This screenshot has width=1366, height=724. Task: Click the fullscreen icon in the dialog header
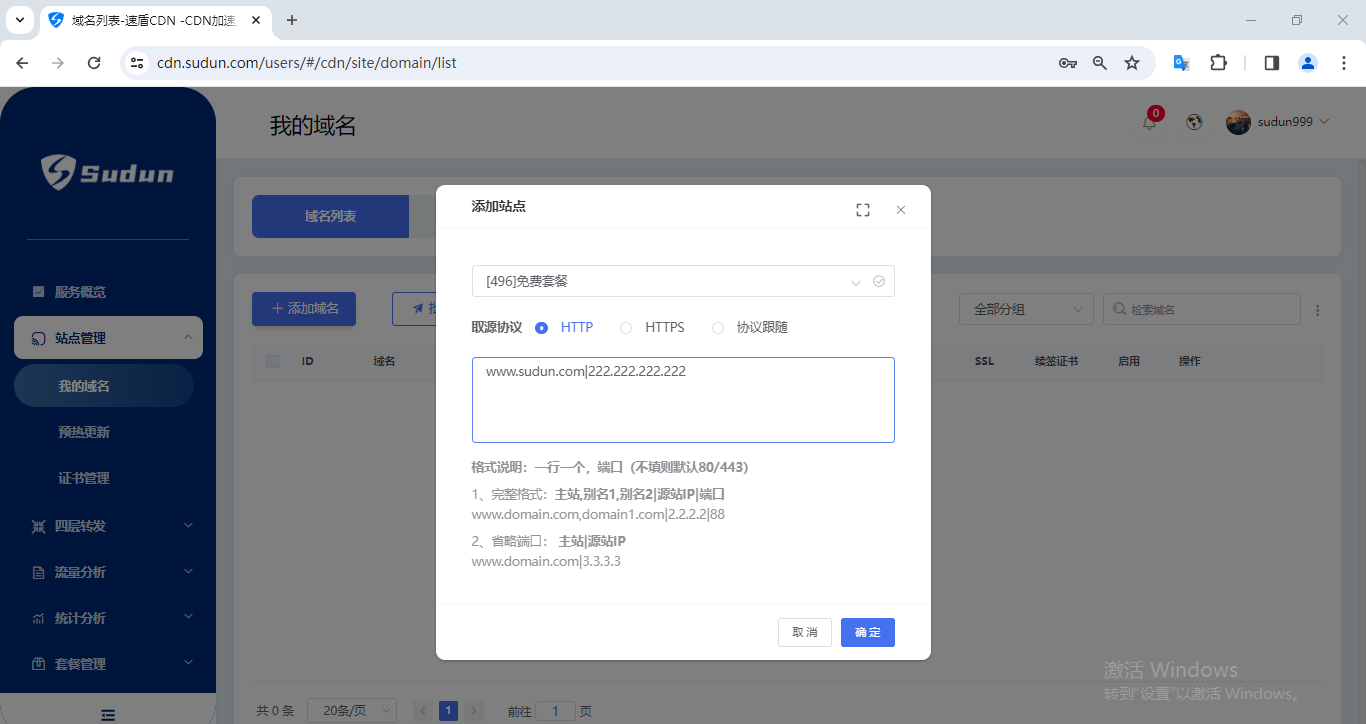[x=862, y=210]
